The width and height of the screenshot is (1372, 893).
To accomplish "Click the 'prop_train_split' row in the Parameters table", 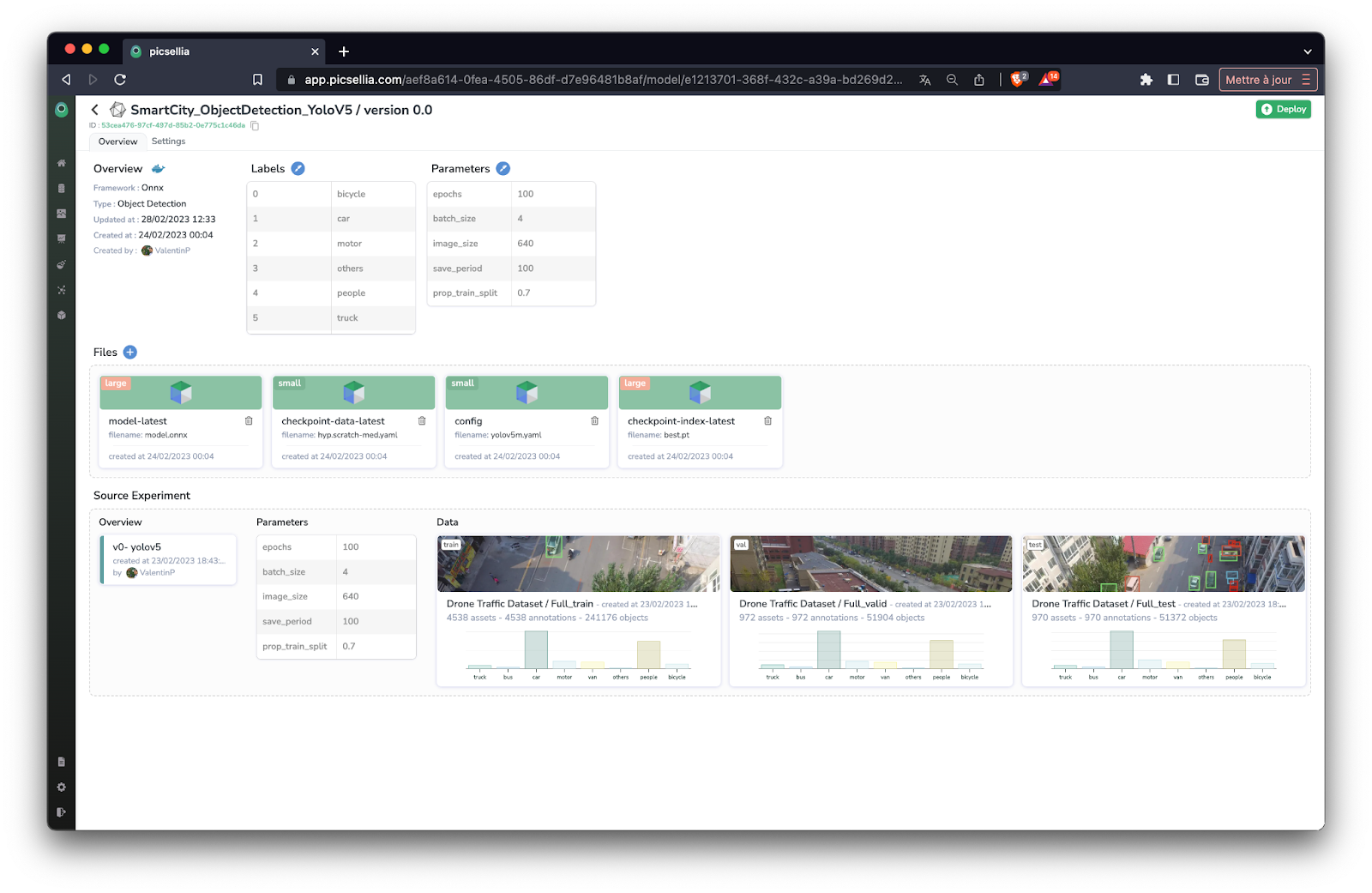I will [511, 293].
